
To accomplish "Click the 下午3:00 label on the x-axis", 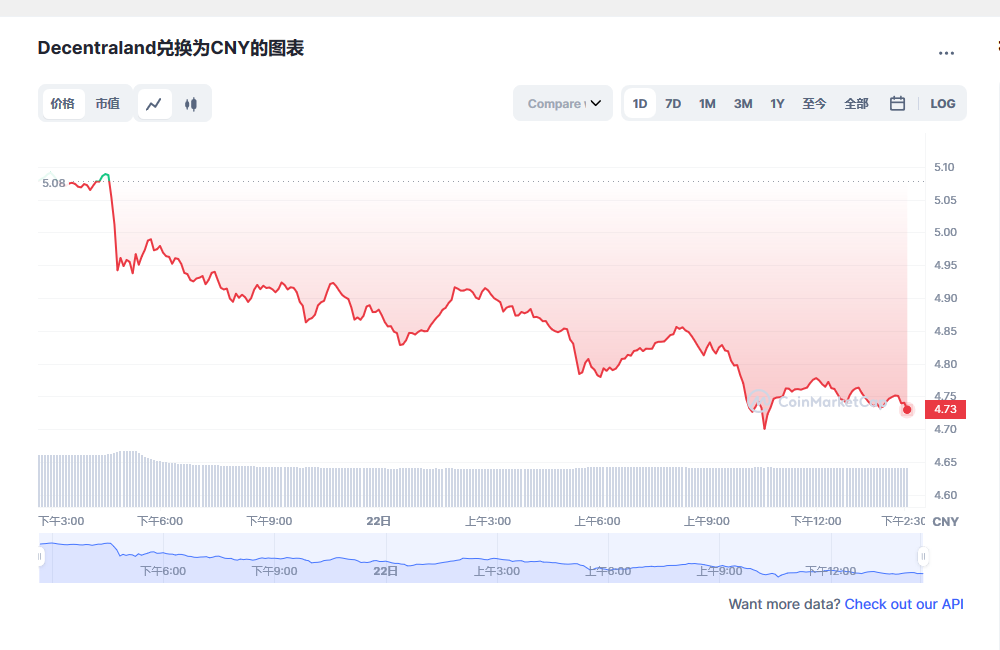I will click(61, 521).
